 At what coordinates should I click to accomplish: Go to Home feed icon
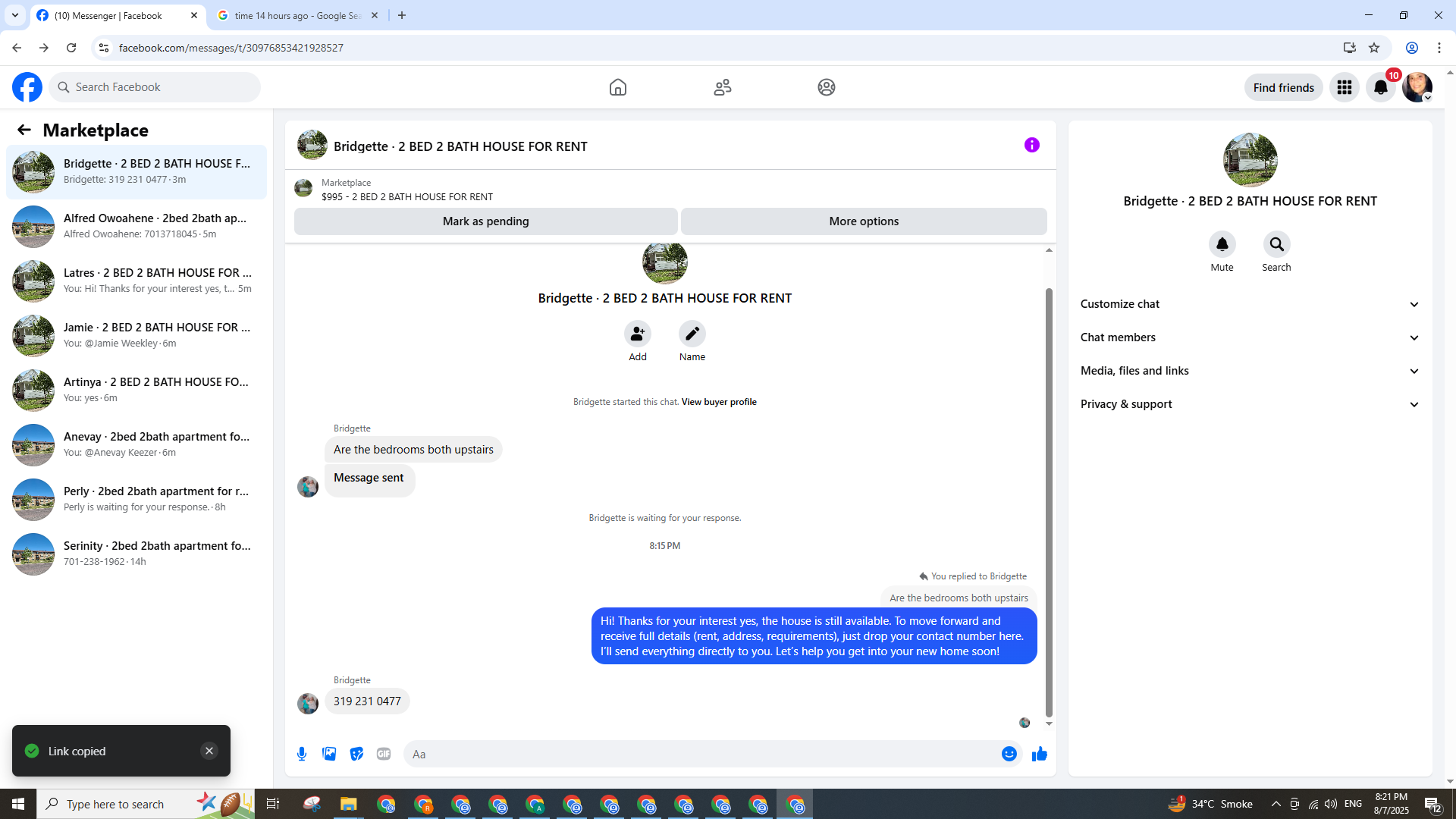pos(618,87)
